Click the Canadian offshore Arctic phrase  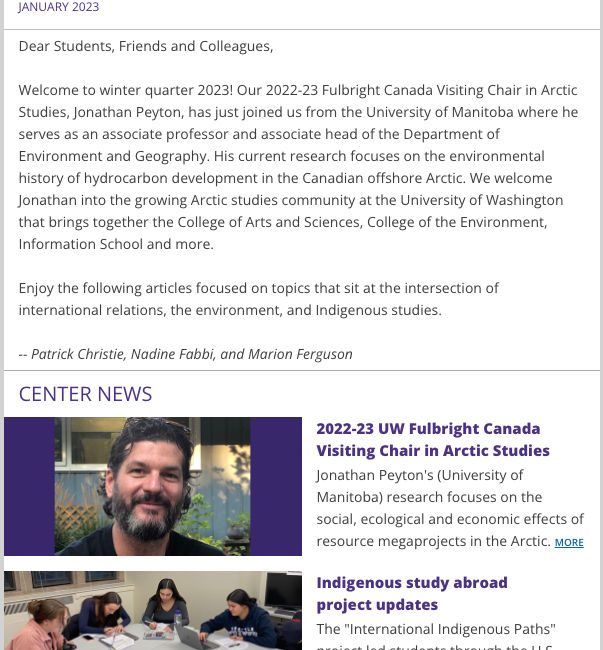(x=382, y=178)
